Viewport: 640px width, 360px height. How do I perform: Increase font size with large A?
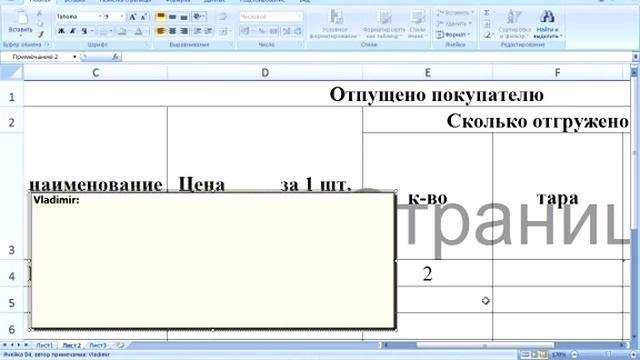pyautogui.click(x=132, y=17)
